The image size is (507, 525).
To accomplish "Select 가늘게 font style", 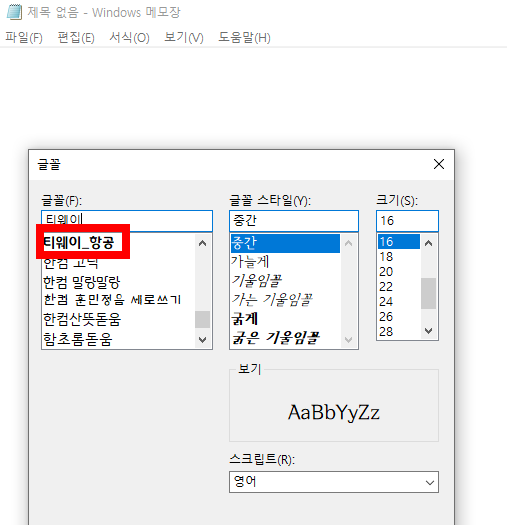I will pos(250,261).
